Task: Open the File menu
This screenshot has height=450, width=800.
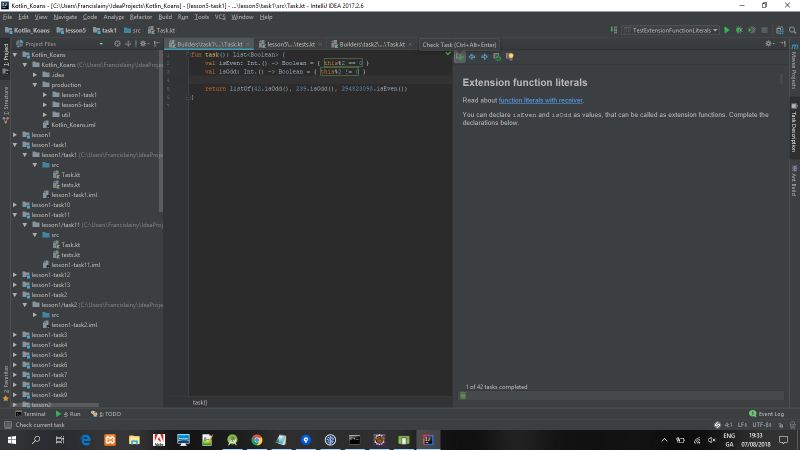Action: click(7, 17)
